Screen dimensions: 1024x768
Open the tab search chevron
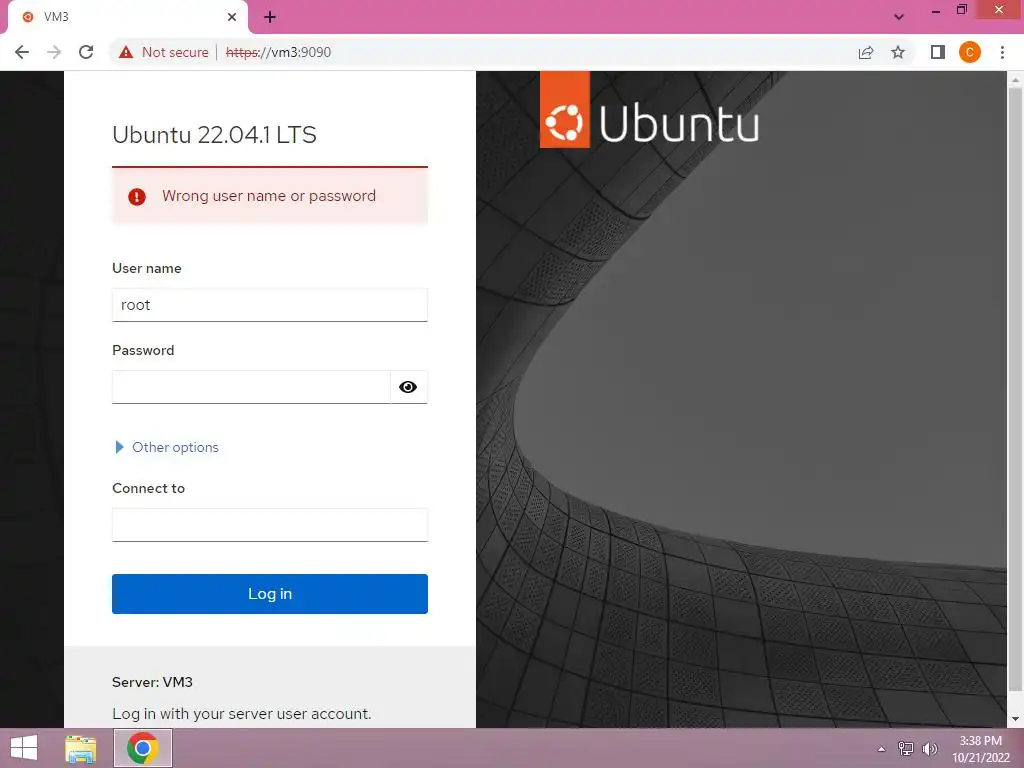point(899,17)
